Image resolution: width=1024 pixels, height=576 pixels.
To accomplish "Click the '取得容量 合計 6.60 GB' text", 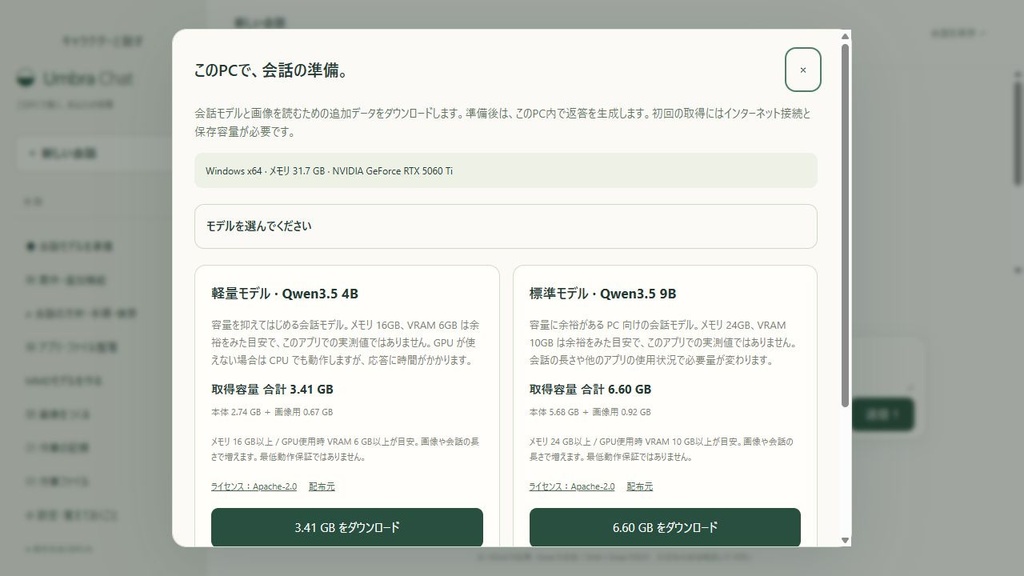I will click(590, 389).
